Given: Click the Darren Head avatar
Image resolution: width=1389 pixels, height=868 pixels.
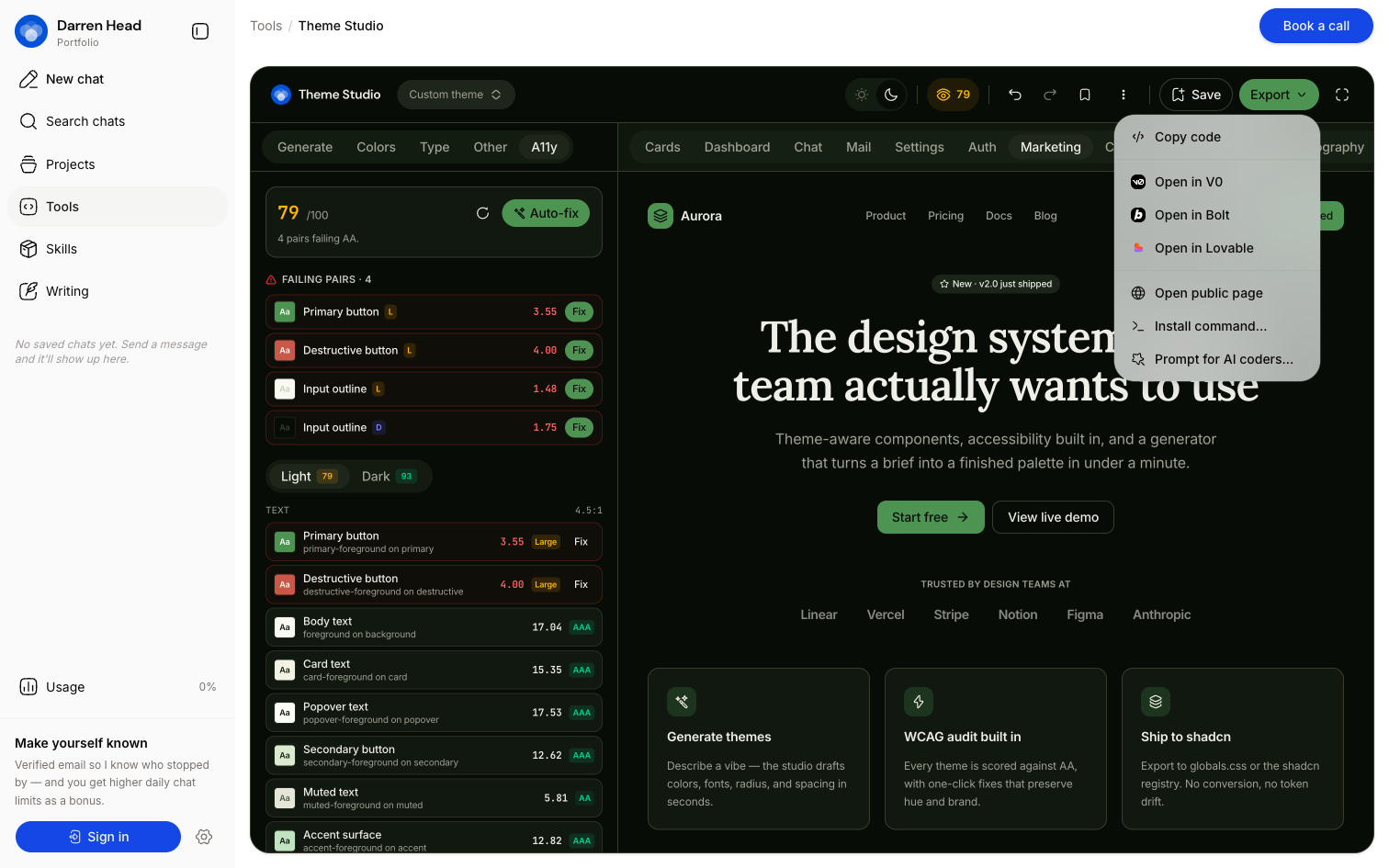Looking at the screenshot, I should click(x=31, y=31).
